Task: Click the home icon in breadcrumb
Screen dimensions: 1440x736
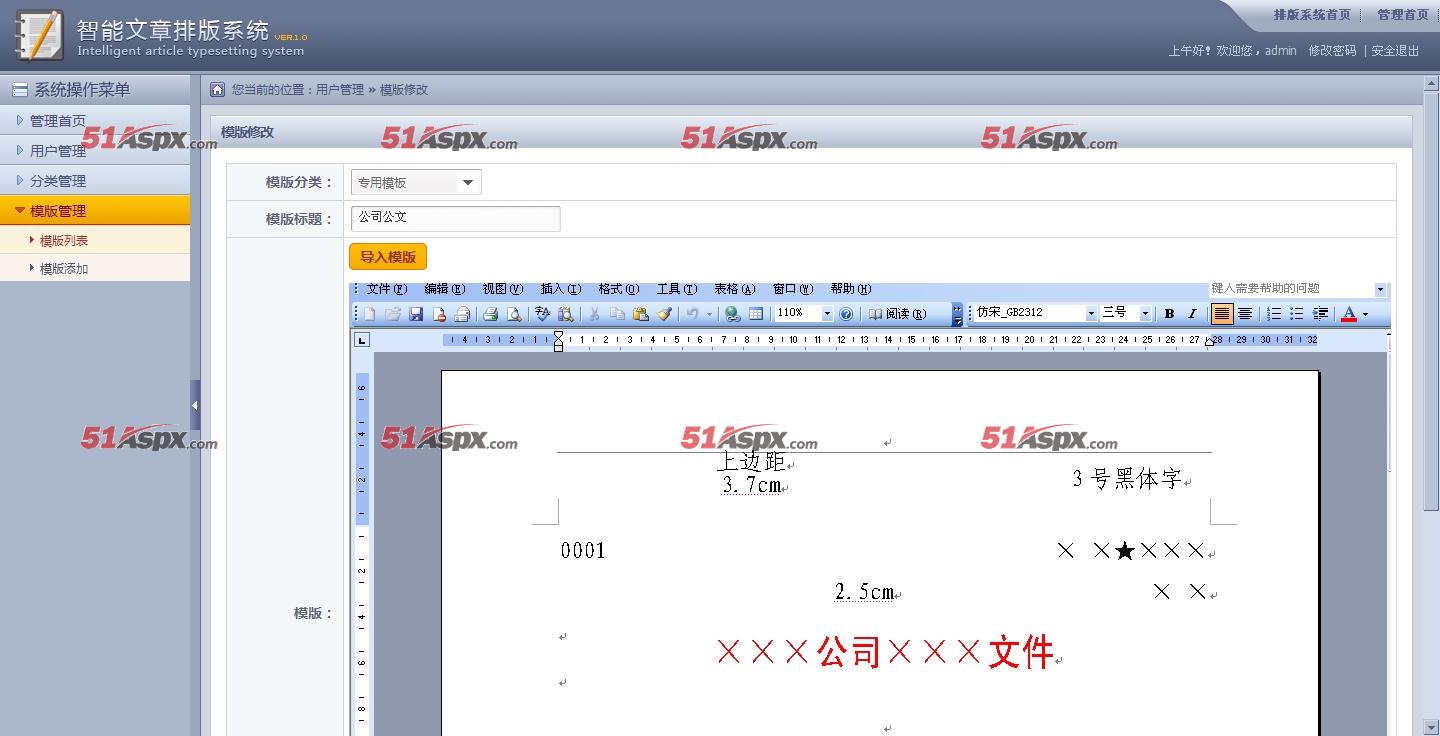Action: click(x=217, y=89)
